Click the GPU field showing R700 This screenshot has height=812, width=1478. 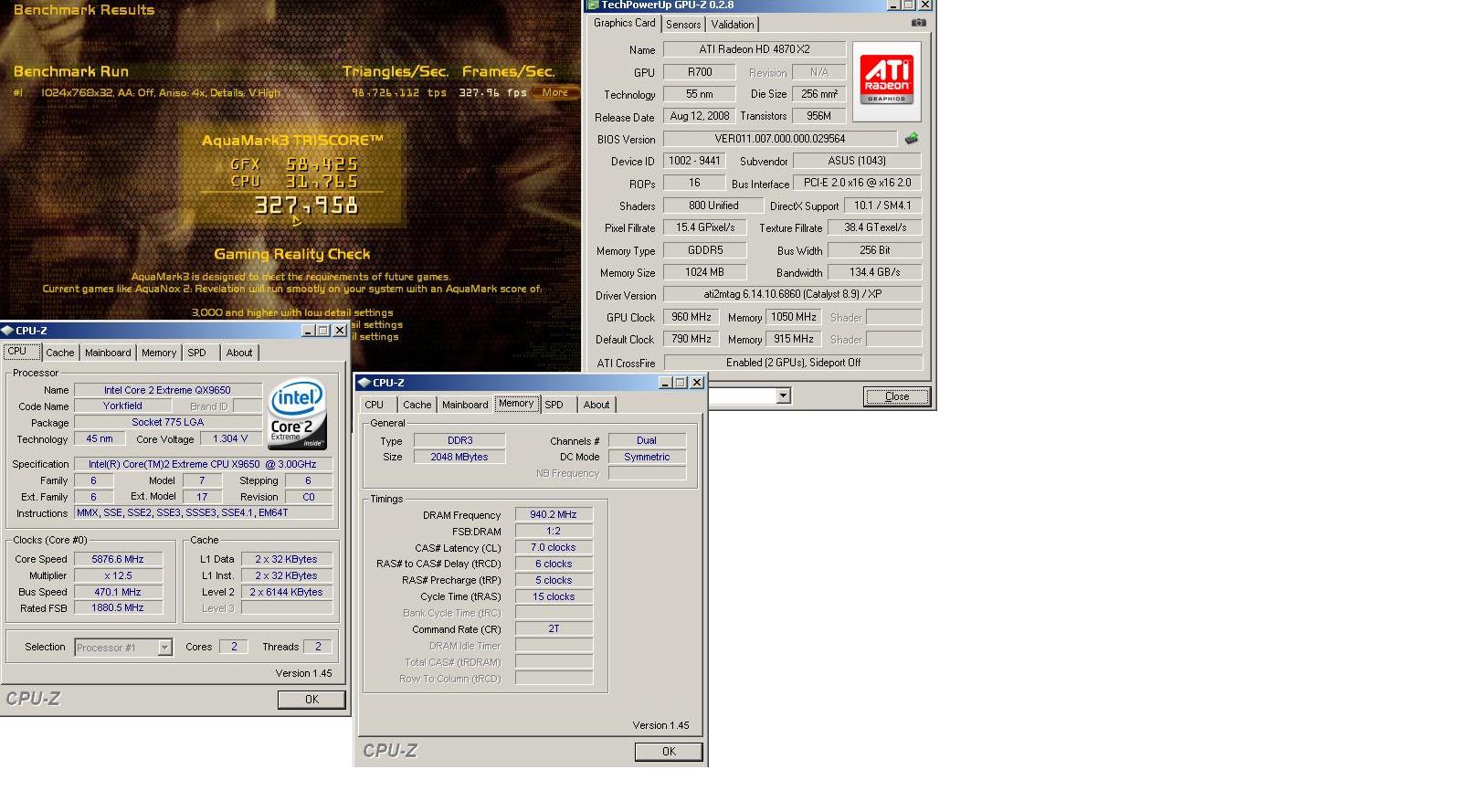point(700,72)
